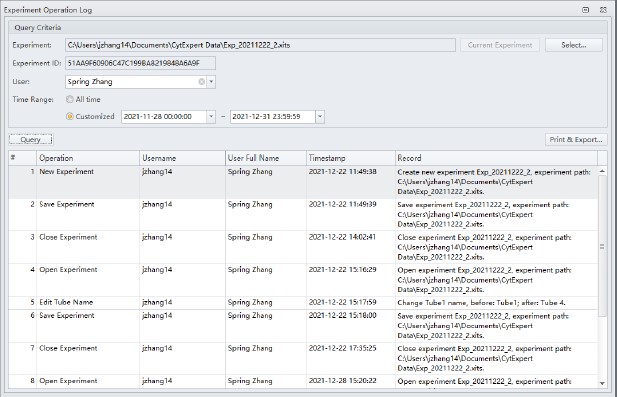This screenshot has height=397, width=617.
Task: Click the scroll up arrow of log table
Action: tap(602, 171)
